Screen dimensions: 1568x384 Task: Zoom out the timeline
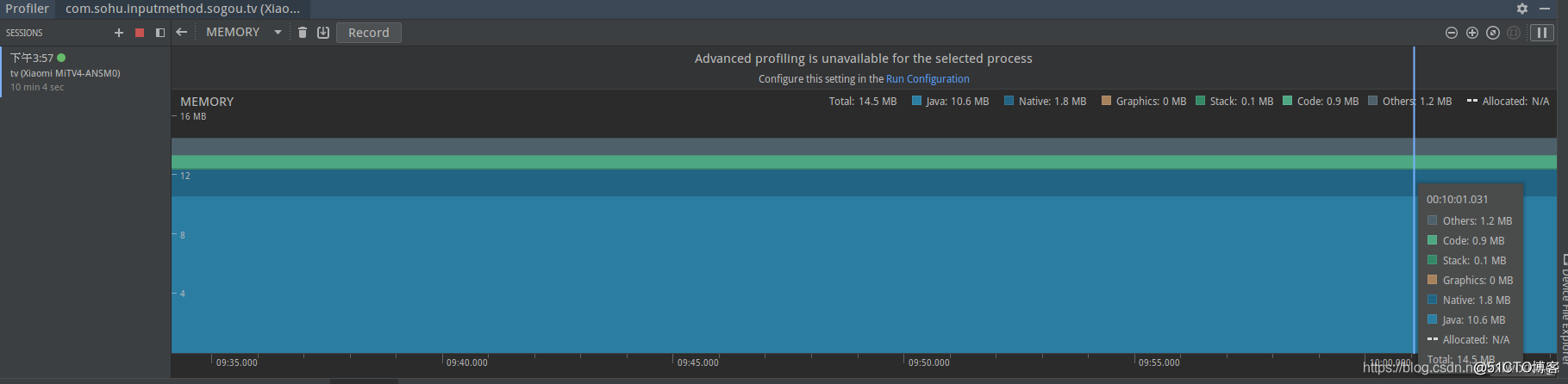[1452, 33]
